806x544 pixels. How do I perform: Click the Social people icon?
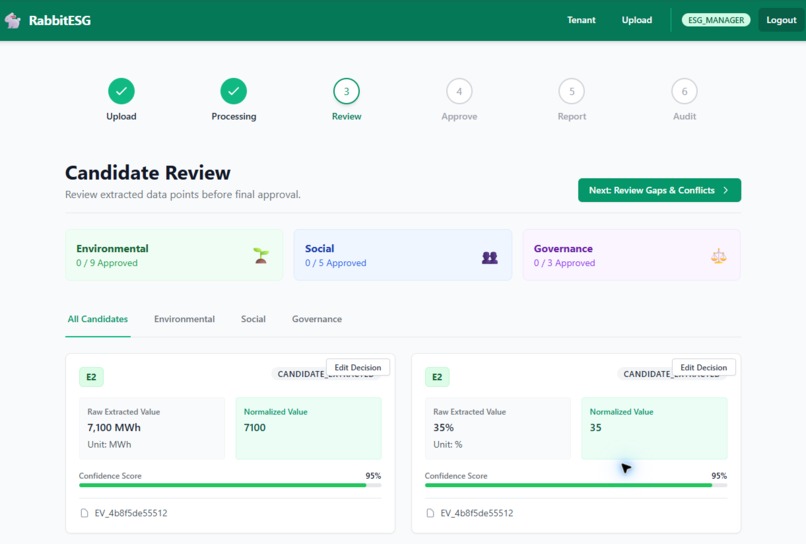490,258
